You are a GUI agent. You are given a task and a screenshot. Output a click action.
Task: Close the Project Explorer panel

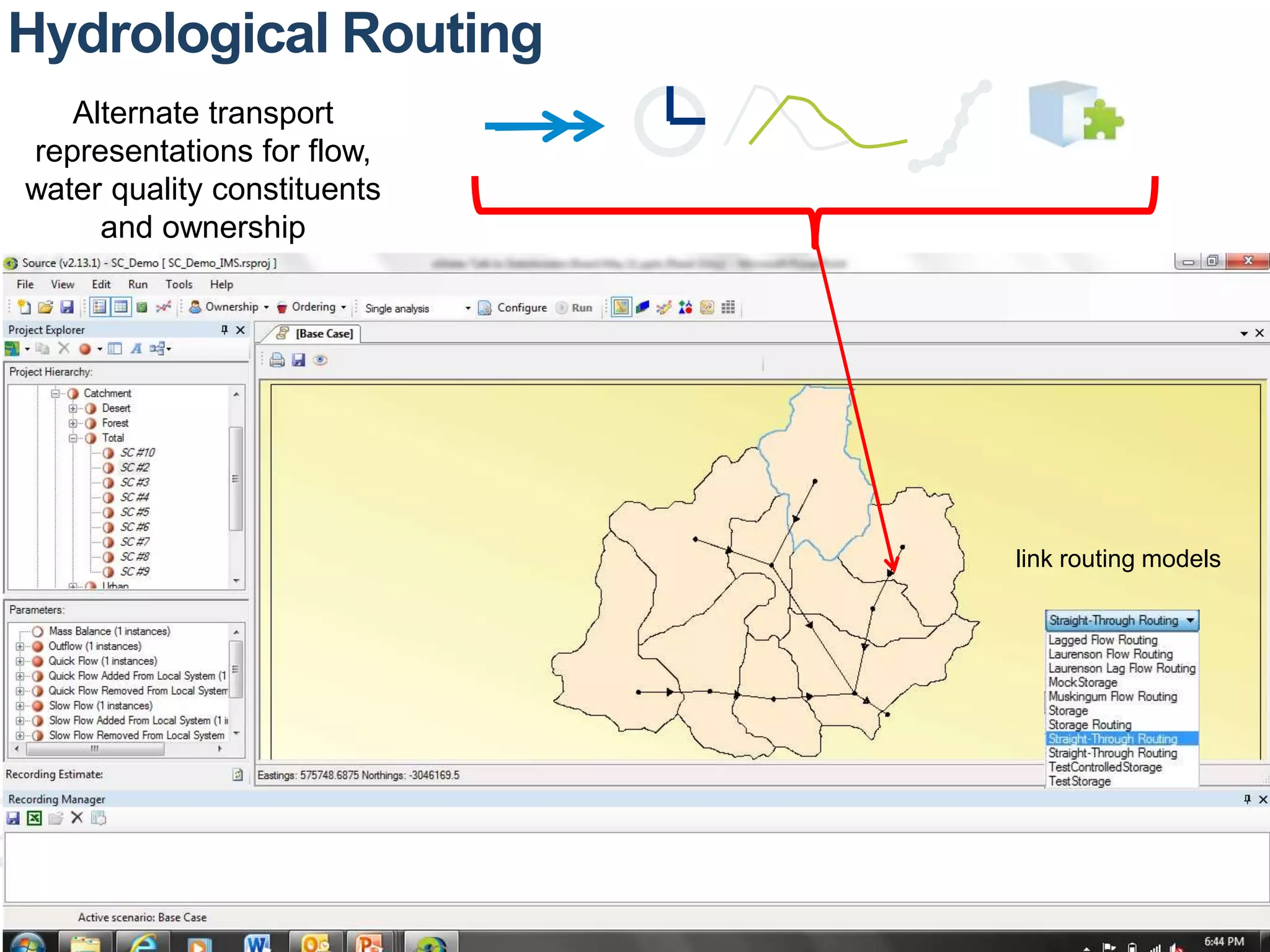pos(241,330)
